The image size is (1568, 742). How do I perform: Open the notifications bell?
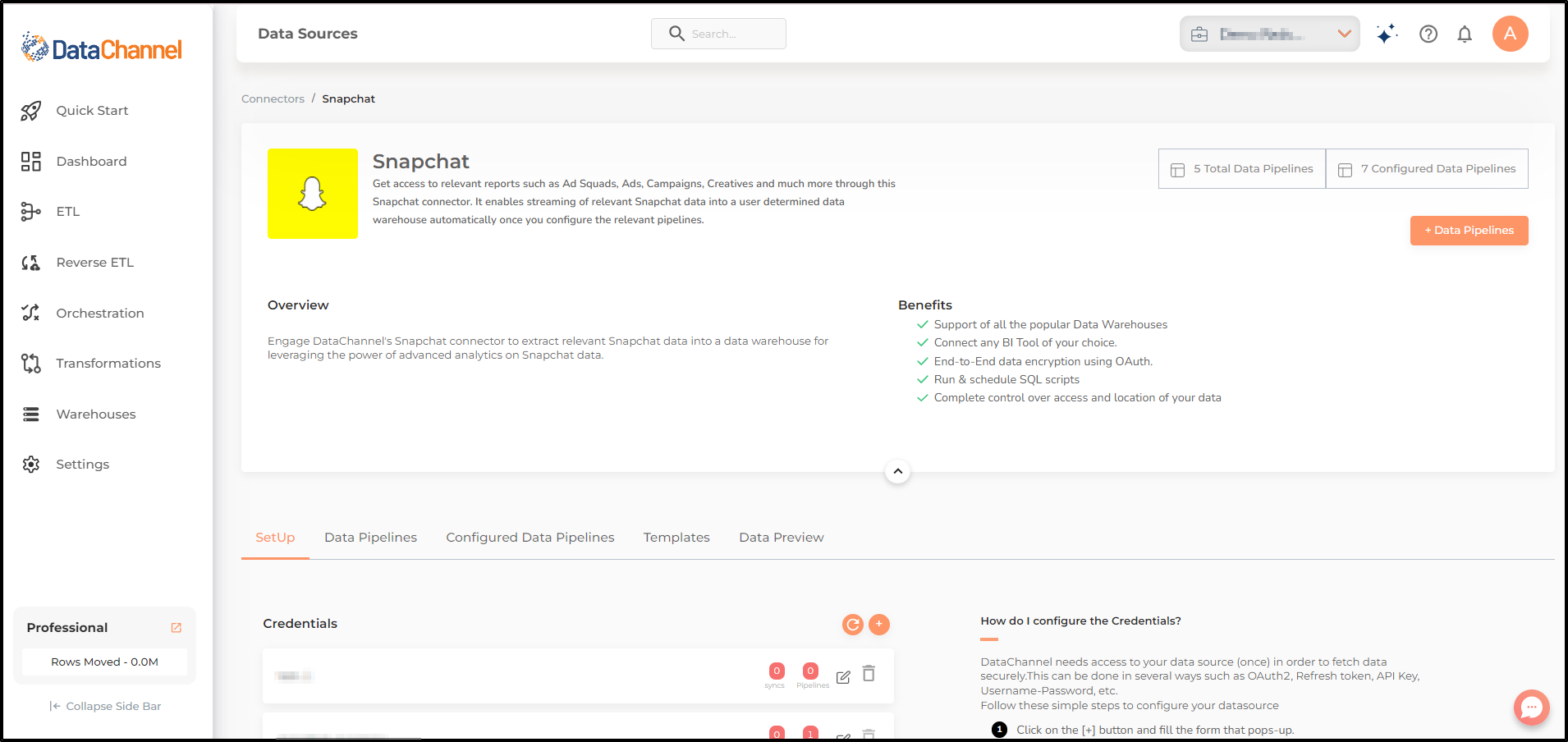click(x=1465, y=34)
